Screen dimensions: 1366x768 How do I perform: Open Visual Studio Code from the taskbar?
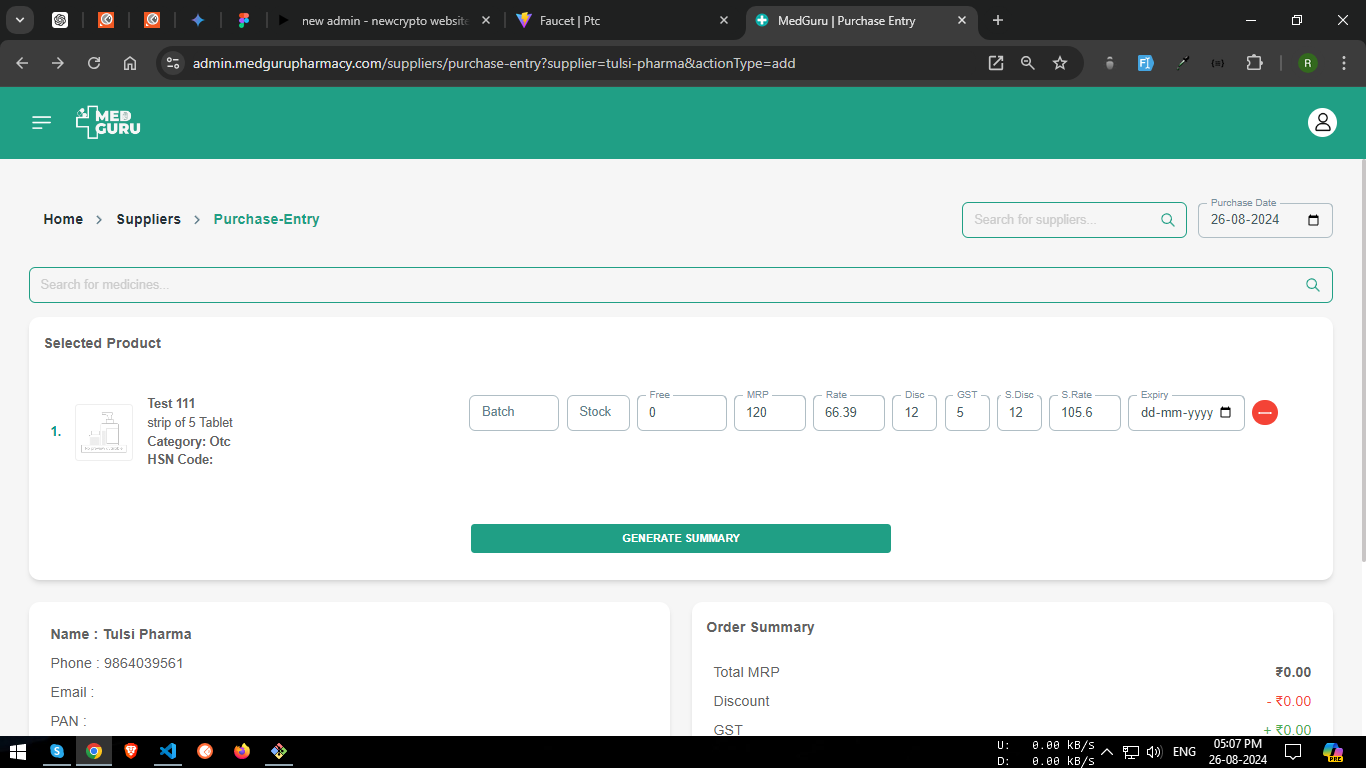(167, 751)
